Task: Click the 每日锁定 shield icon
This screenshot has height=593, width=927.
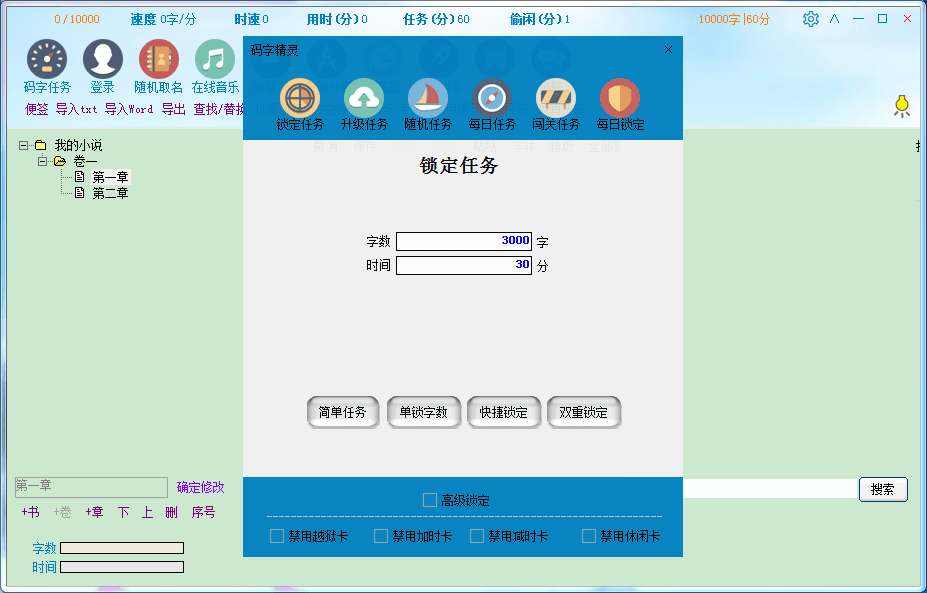Action: [620, 98]
